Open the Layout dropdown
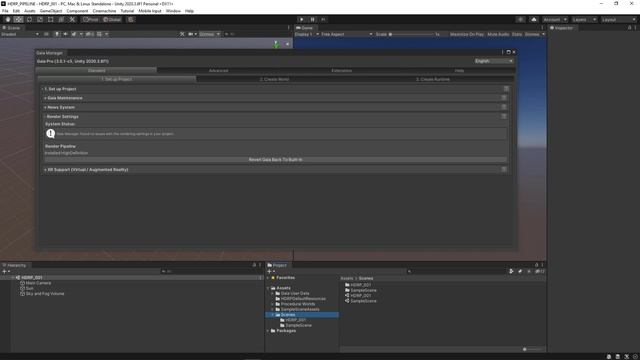Viewport: 640px width, 360px height. (x=618, y=20)
